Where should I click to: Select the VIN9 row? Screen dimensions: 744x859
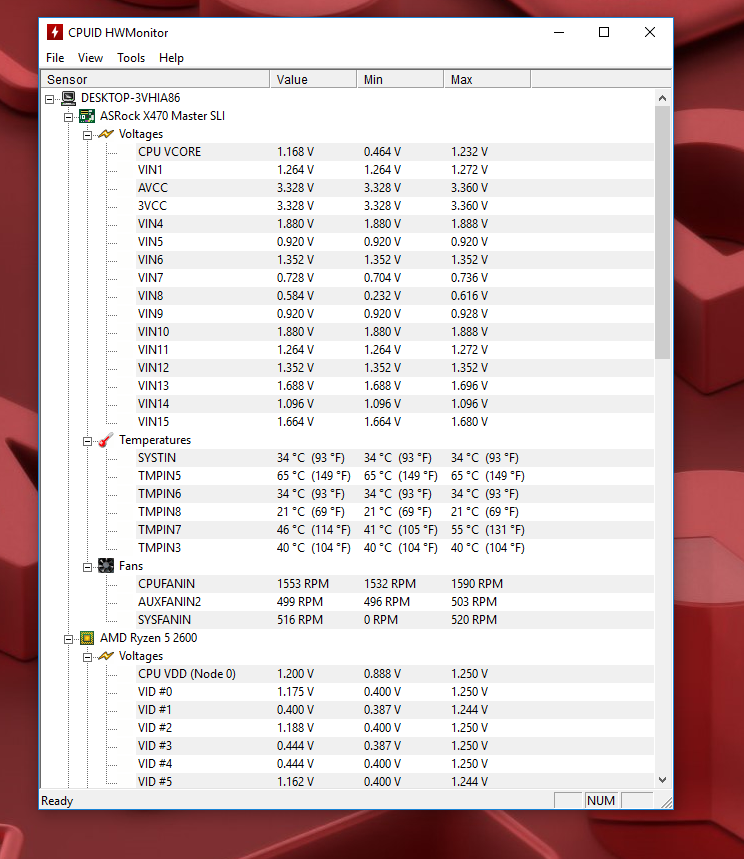[395, 314]
